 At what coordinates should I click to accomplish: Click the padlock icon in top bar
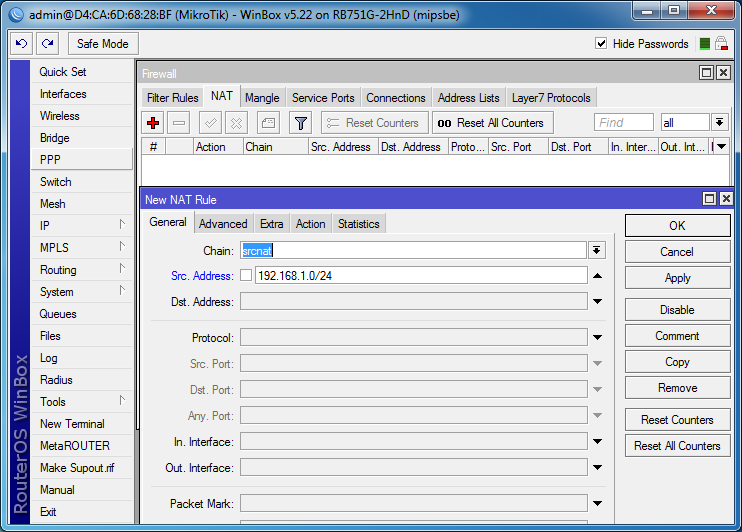[x=721, y=44]
